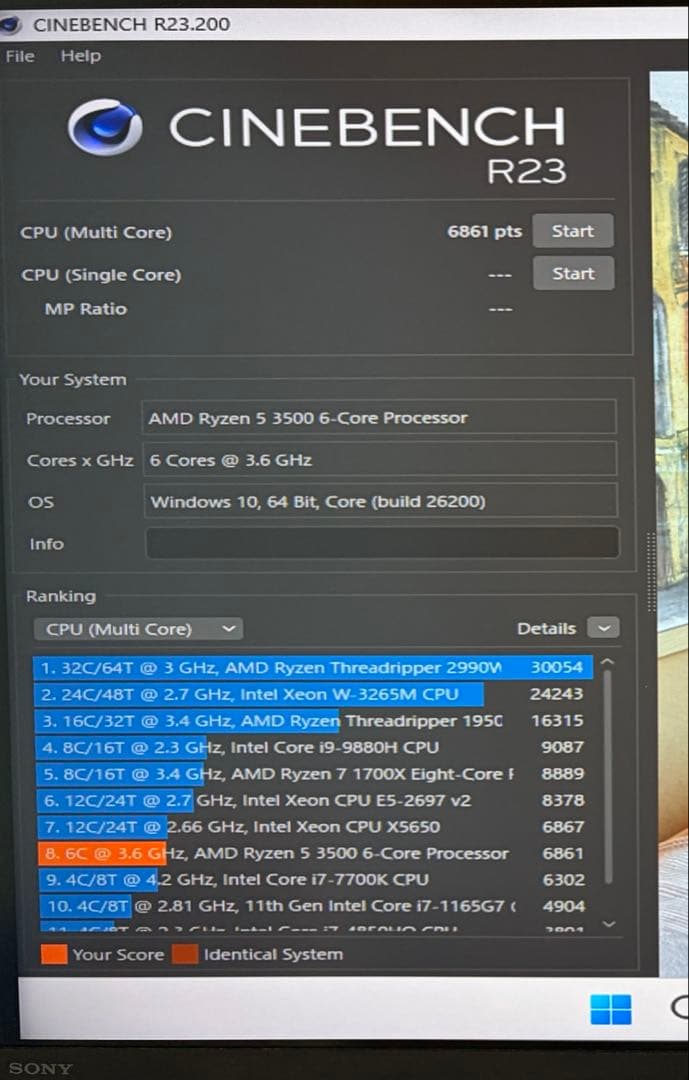Click the ranking list scrollbar thumb

pyautogui.click(x=607, y=777)
